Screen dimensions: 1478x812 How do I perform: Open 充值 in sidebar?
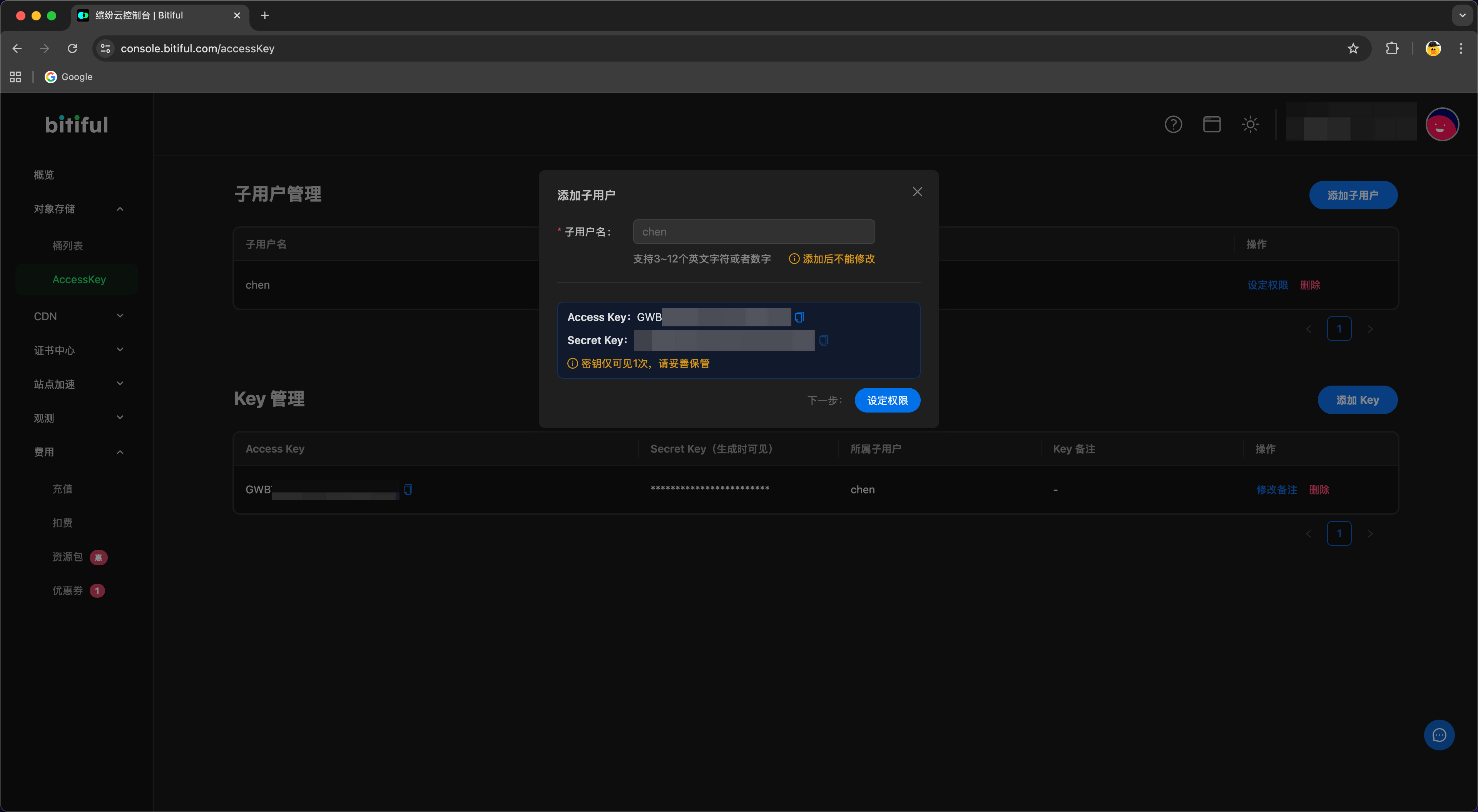click(x=62, y=489)
